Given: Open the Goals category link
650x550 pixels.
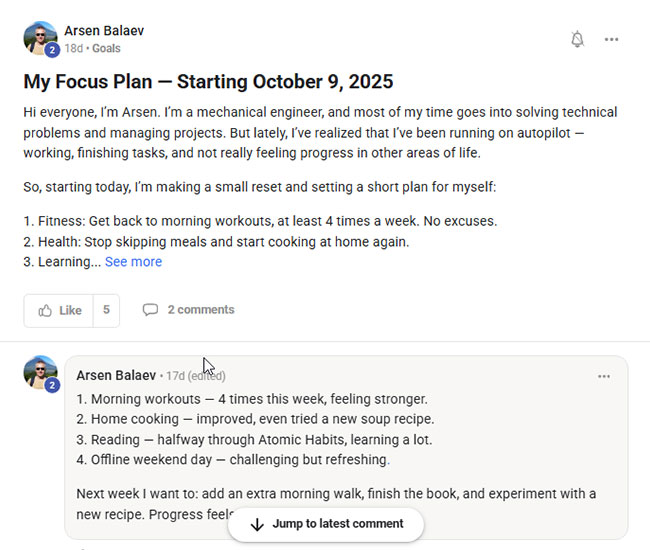Looking at the screenshot, I should point(109,48).
